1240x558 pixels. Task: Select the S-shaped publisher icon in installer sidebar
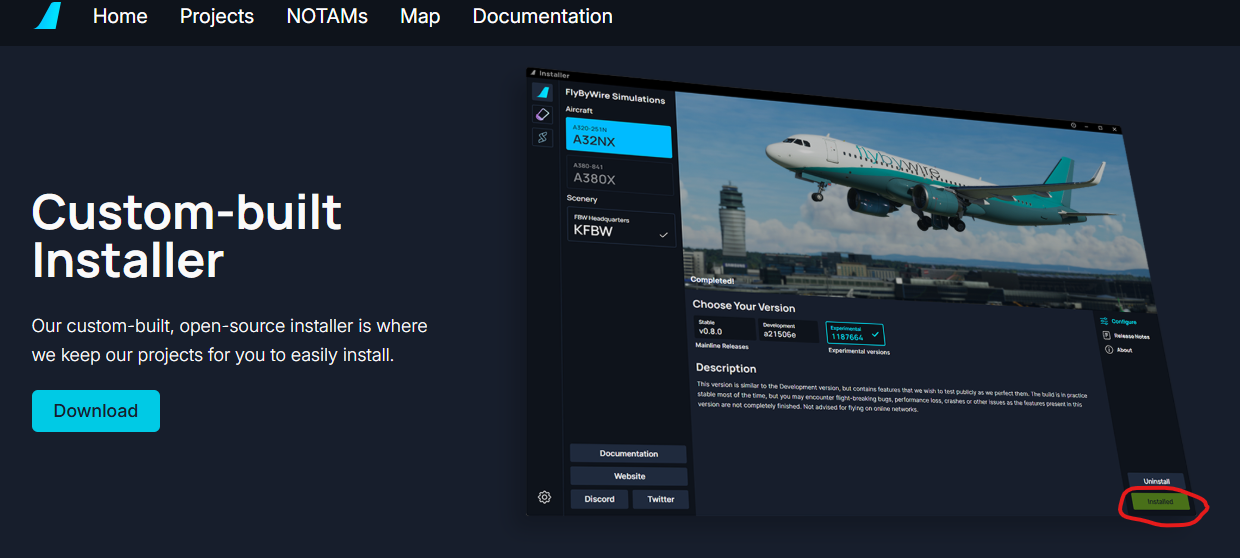543,137
